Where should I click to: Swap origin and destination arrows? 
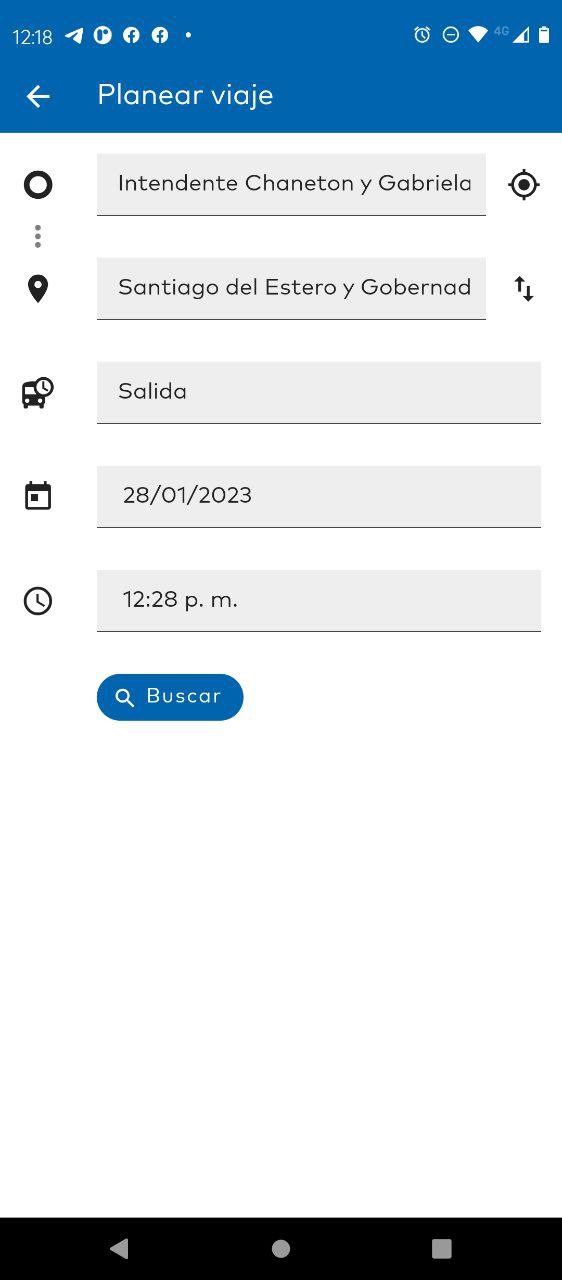point(524,289)
